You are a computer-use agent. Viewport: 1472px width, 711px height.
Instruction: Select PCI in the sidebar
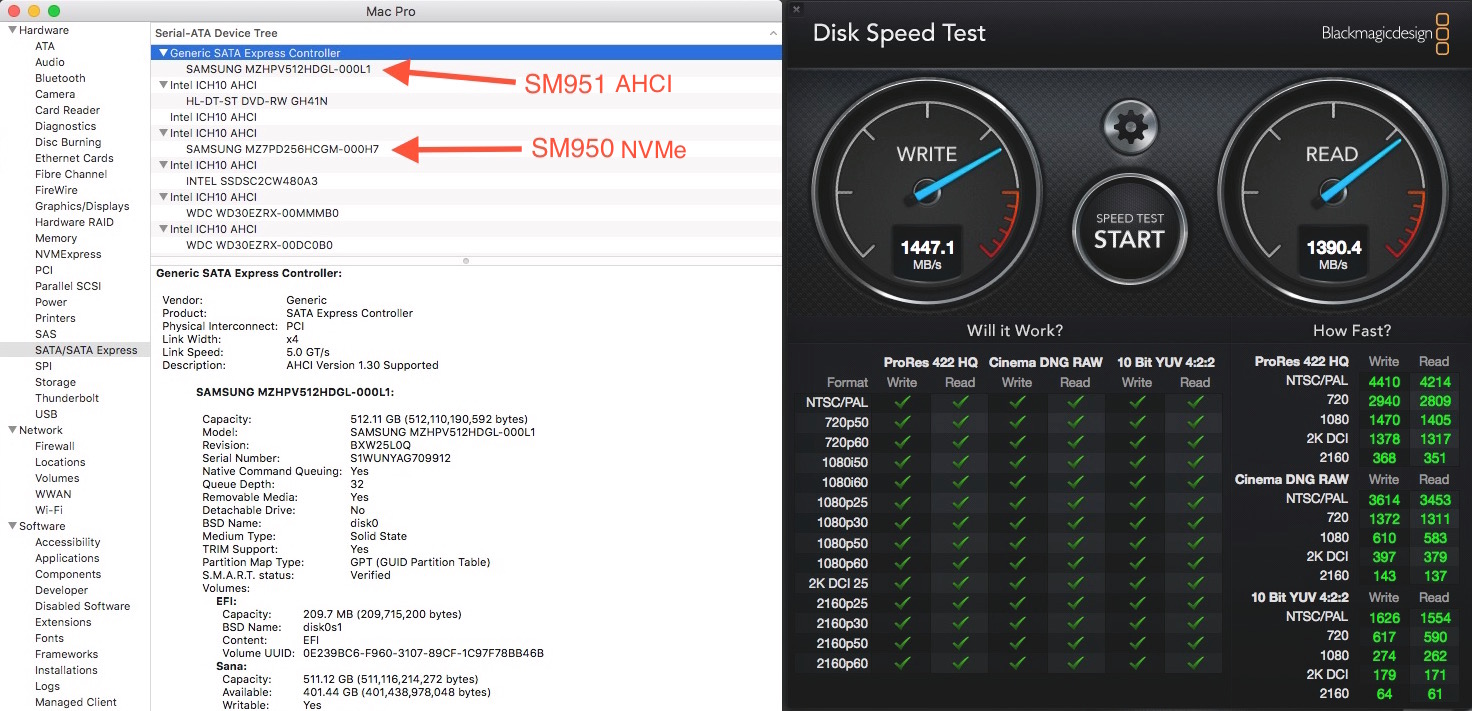pyautogui.click(x=44, y=270)
